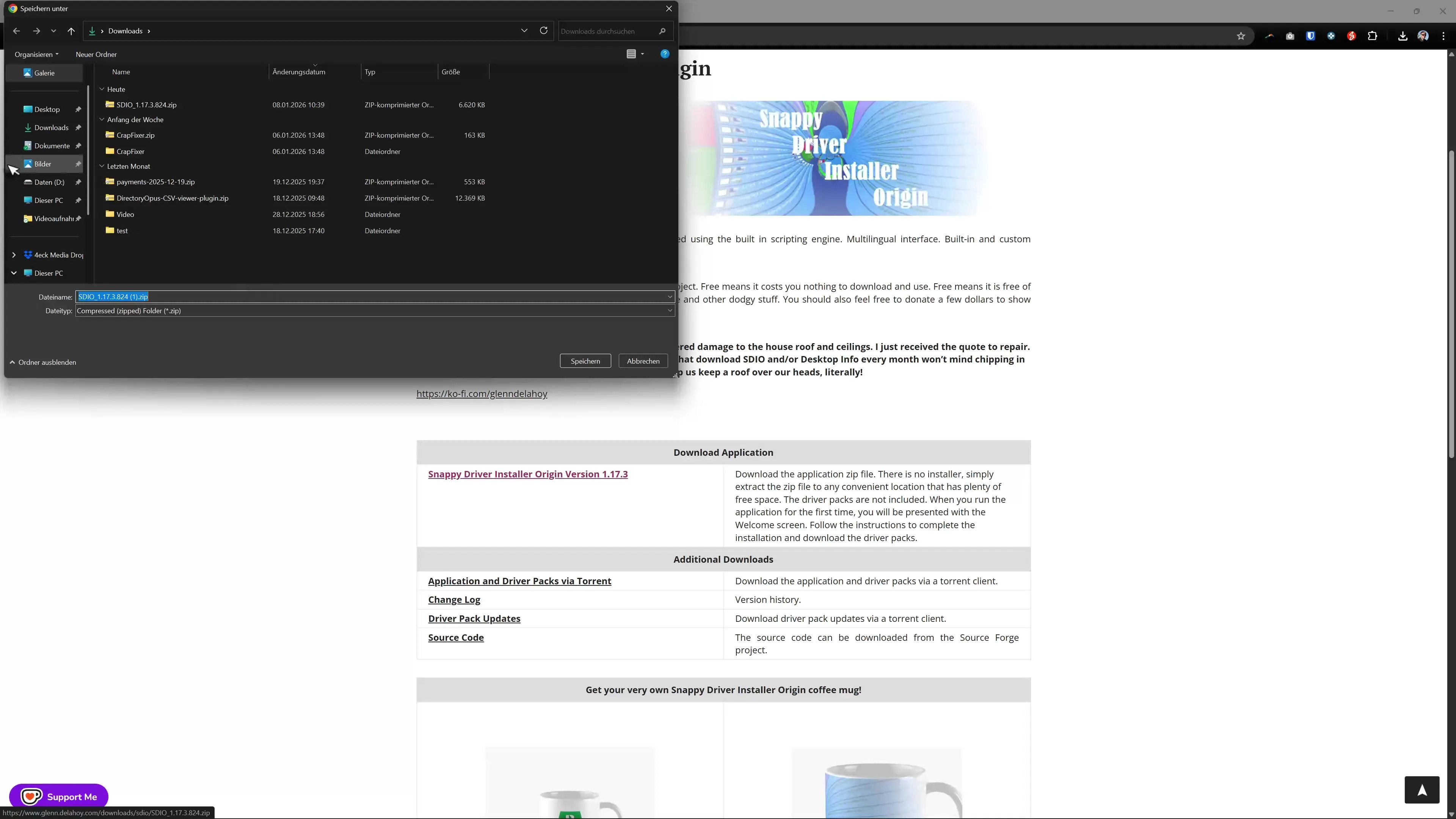The image size is (1456, 819).
Task: Unpin Downloads from the quick access sidebar
Action: pyautogui.click(x=78, y=128)
